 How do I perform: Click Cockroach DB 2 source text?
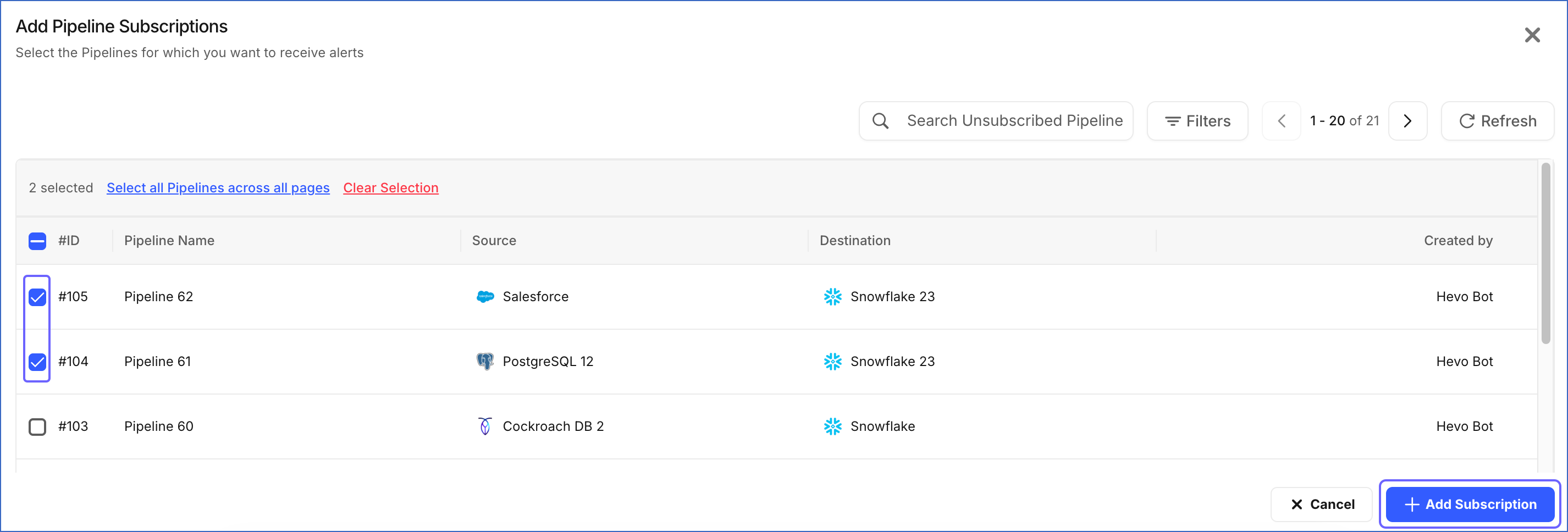[x=553, y=426]
